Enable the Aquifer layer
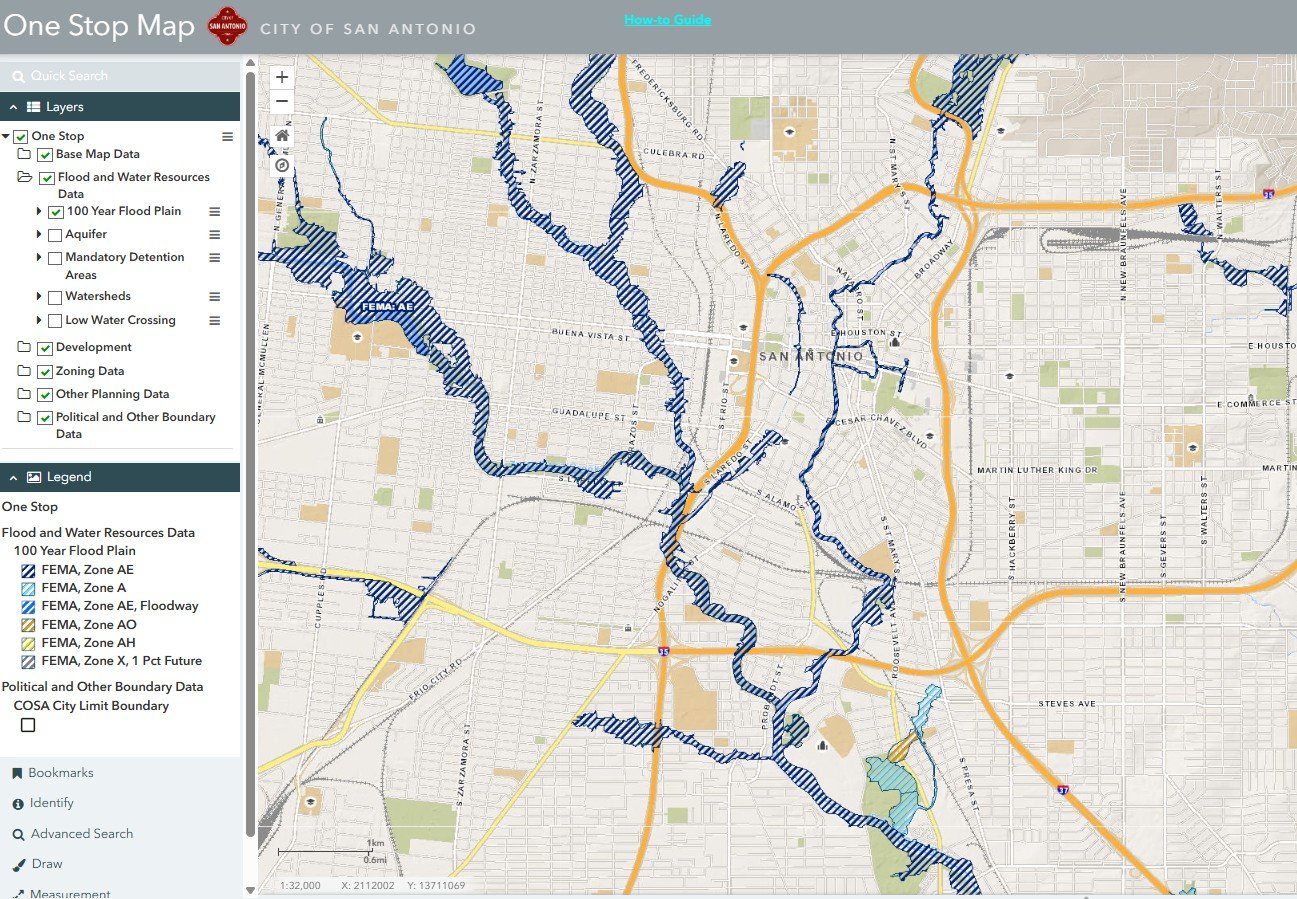 click(x=54, y=234)
